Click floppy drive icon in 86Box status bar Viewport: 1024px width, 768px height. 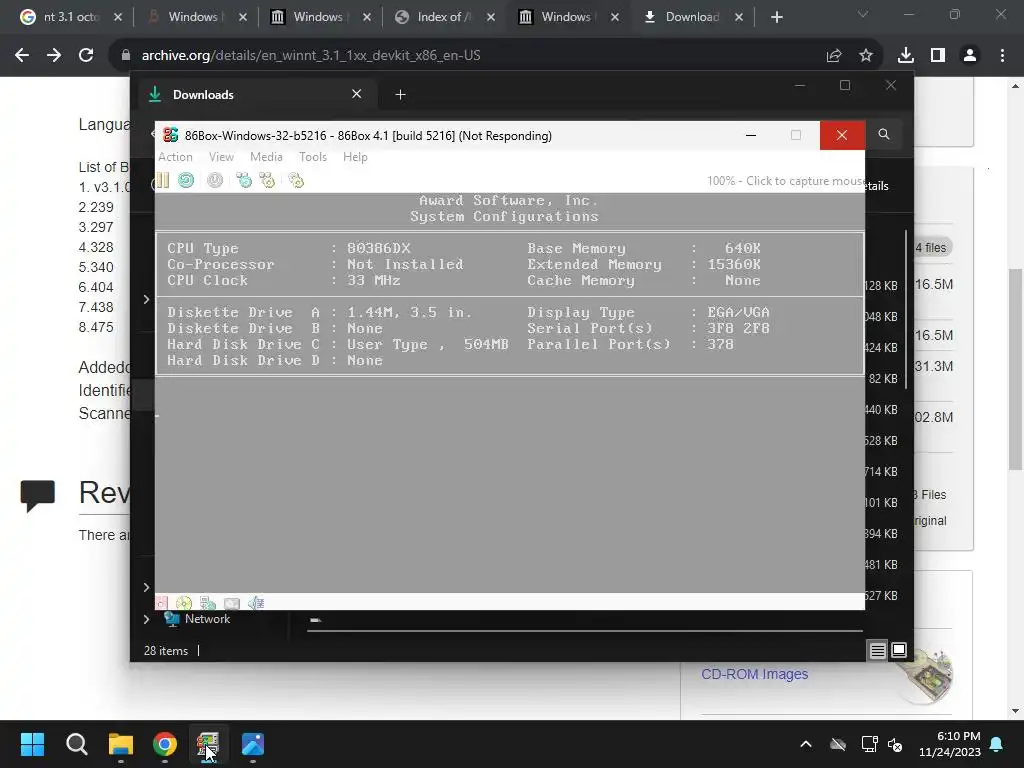tap(161, 603)
